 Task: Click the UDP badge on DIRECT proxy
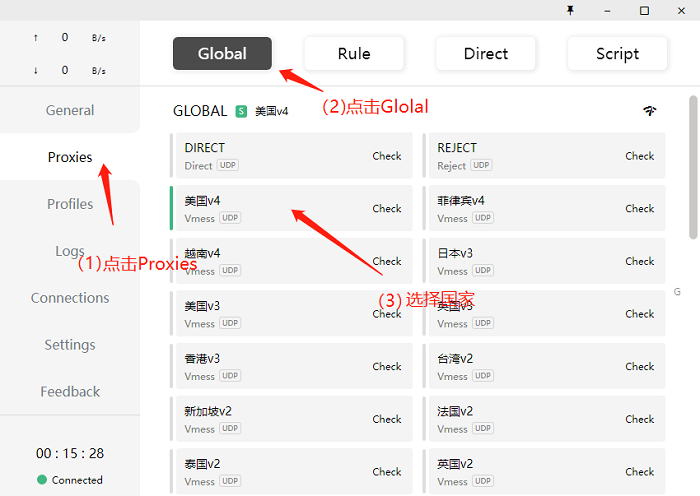pyautogui.click(x=229, y=165)
